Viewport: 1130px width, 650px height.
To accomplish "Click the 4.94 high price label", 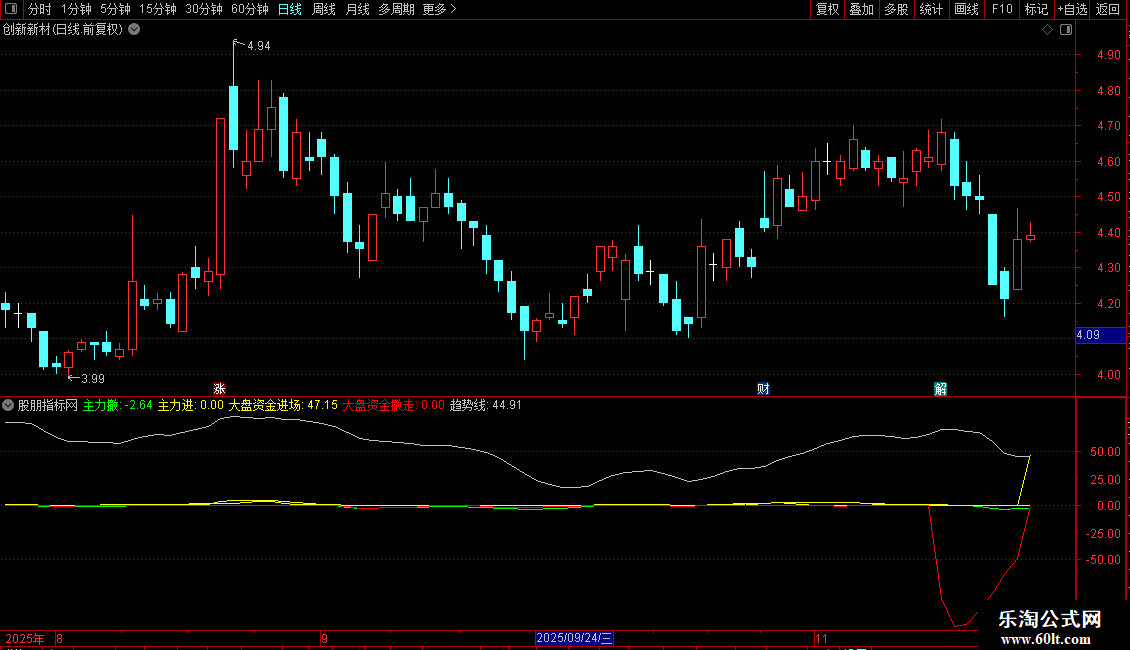I will 259,45.
